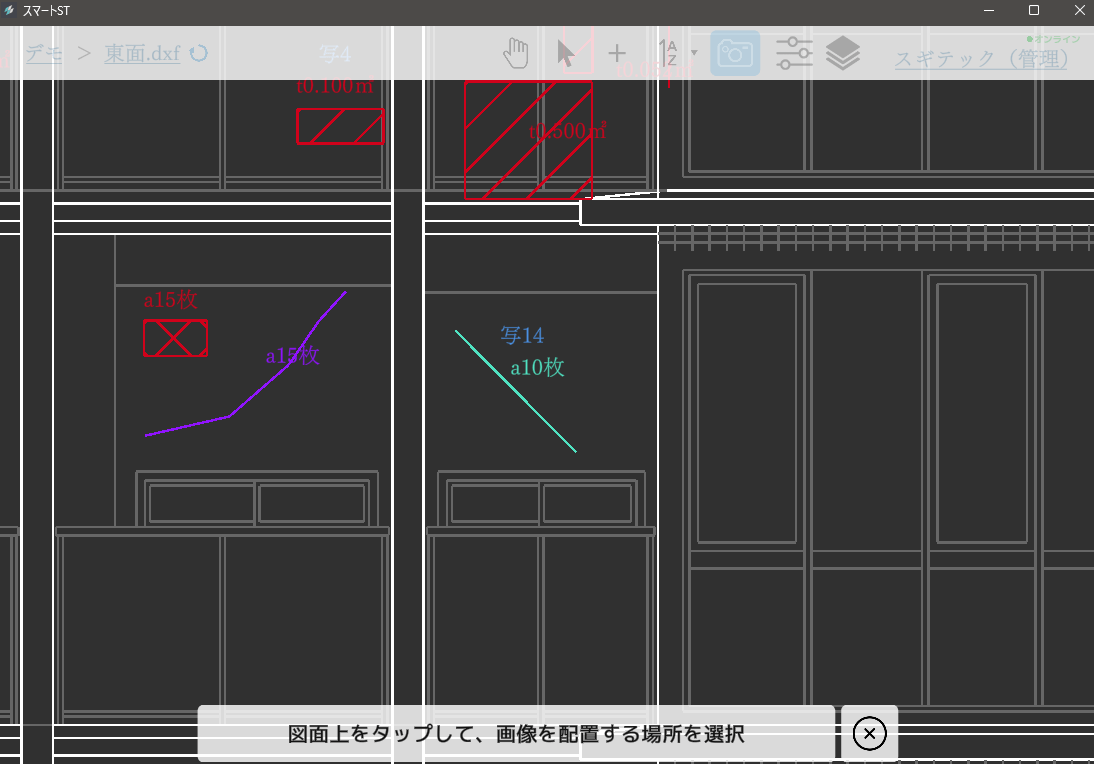Open the スギテック（管理） account link

[981, 58]
